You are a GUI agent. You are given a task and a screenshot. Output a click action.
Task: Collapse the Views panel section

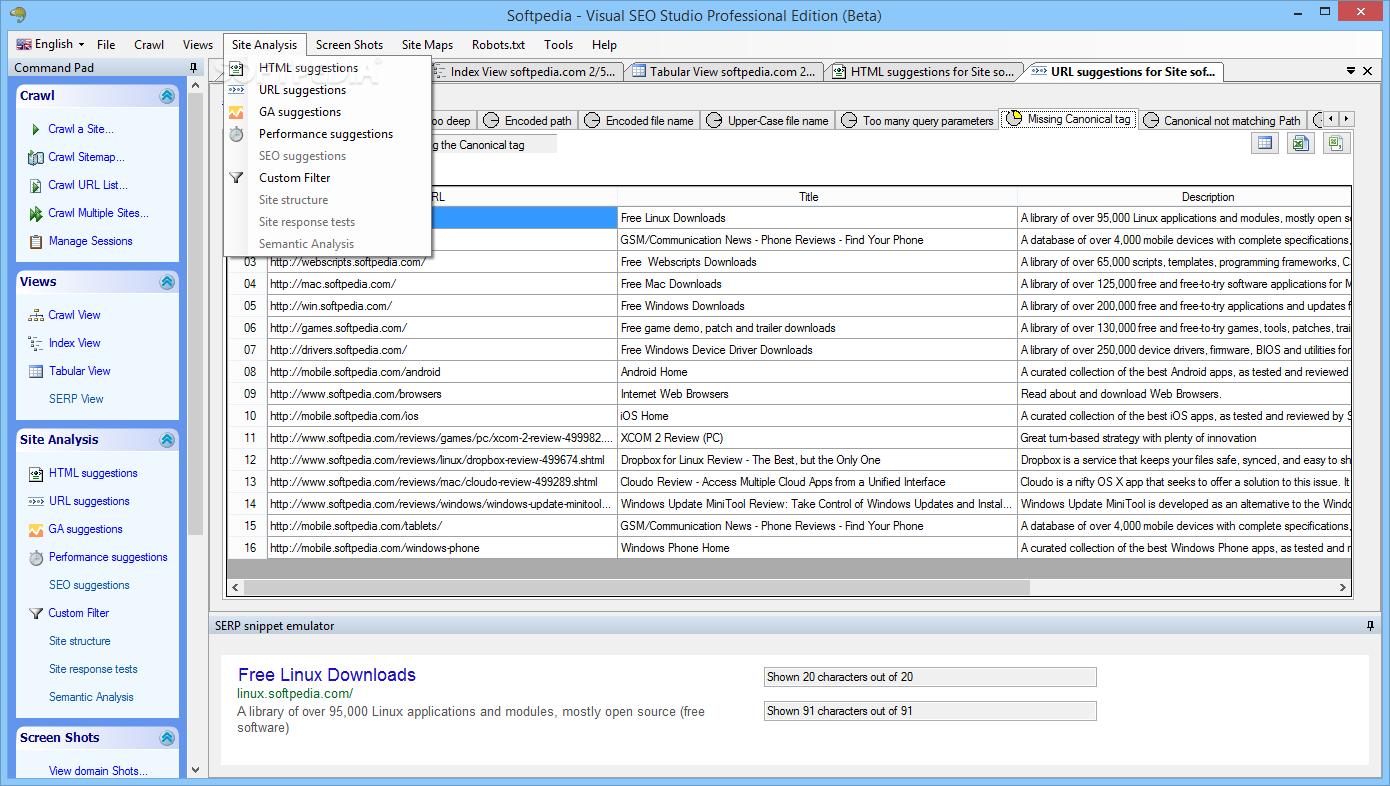(167, 282)
